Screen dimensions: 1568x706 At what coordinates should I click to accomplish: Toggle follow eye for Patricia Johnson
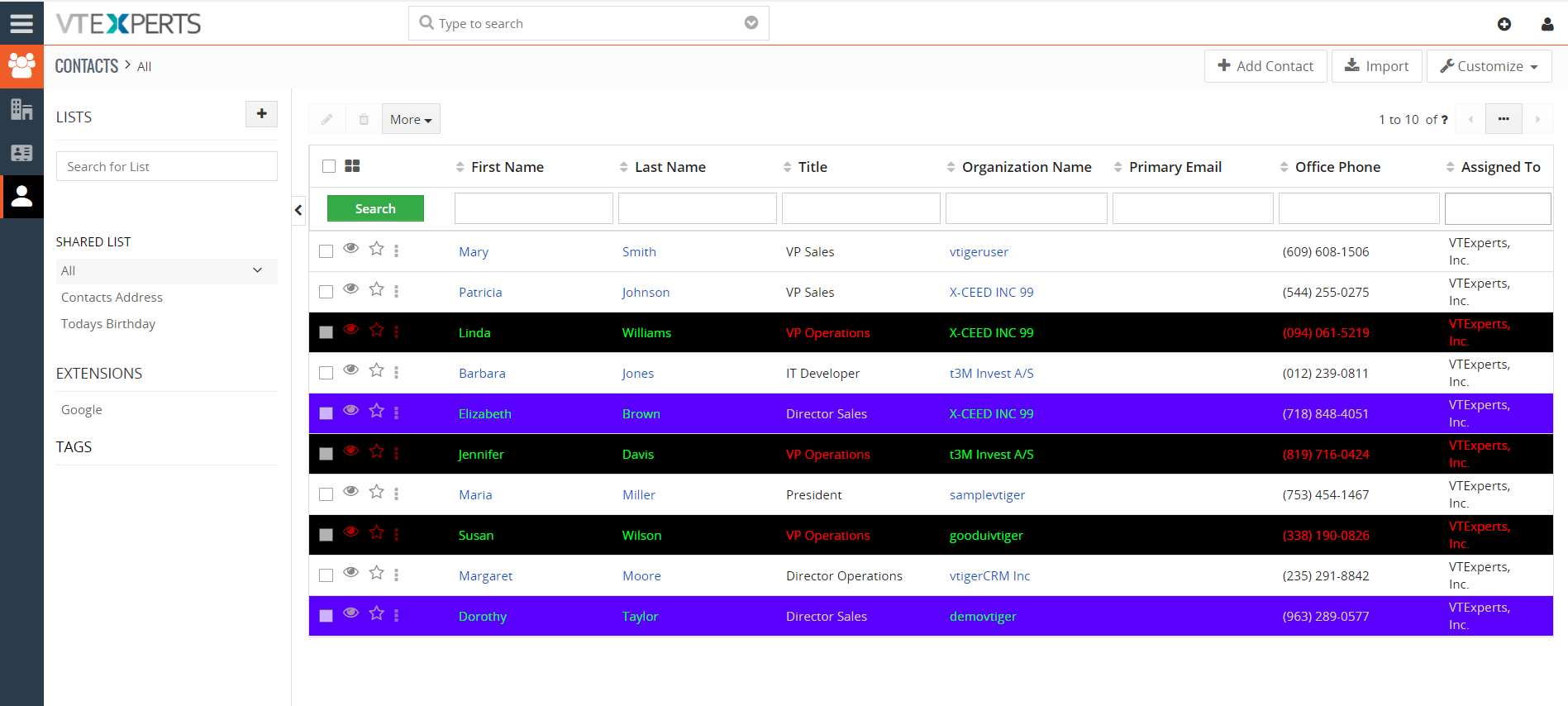click(x=351, y=289)
